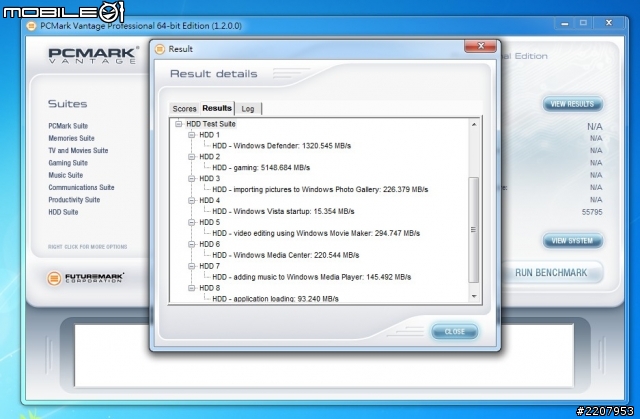Collapse the HDD 4 node

coord(191,200)
